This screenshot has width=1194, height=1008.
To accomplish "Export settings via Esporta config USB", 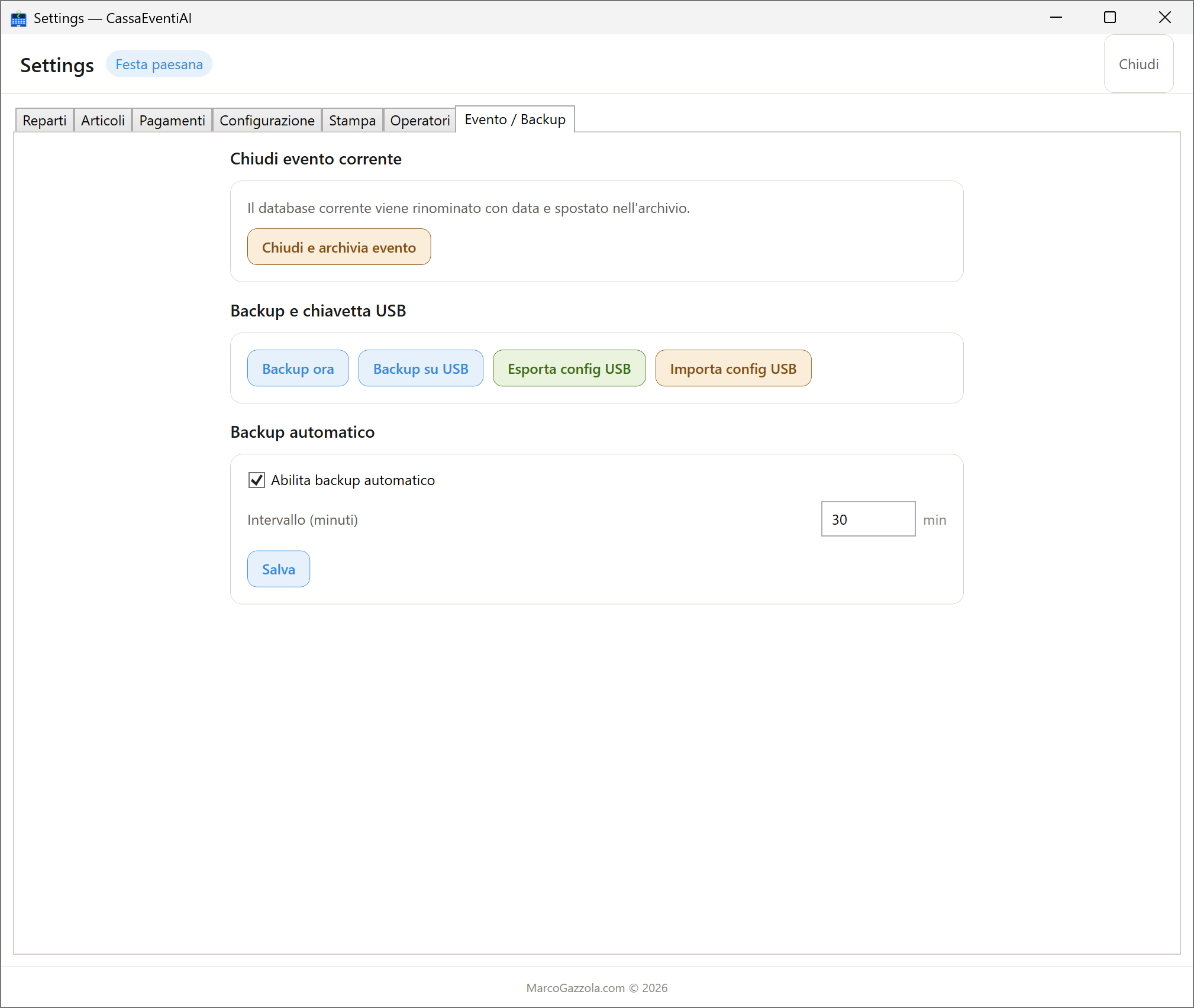I will [569, 368].
